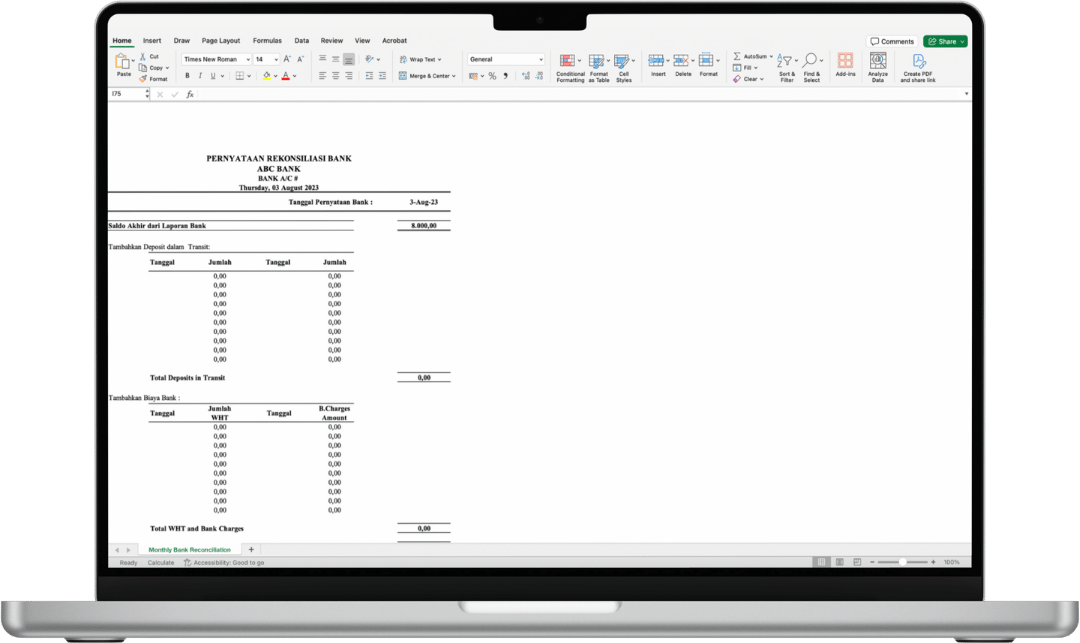Open the Comments button

[891, 41]
